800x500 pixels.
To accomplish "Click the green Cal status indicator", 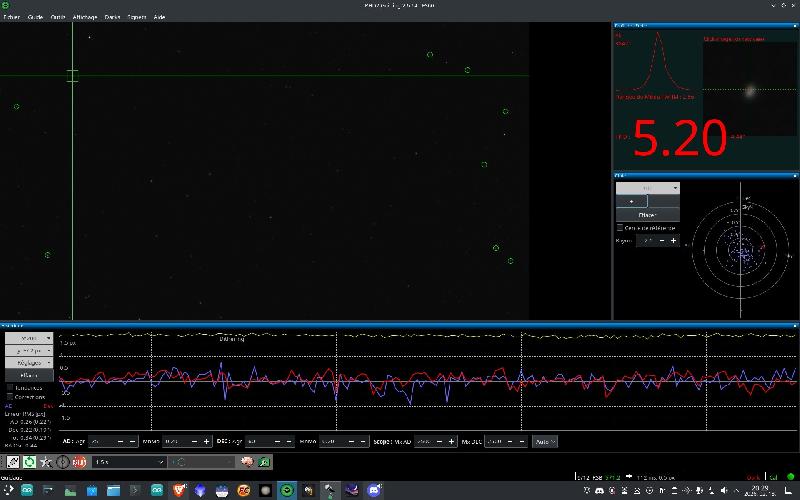I will pyautogui.click(x=773, y=478).
